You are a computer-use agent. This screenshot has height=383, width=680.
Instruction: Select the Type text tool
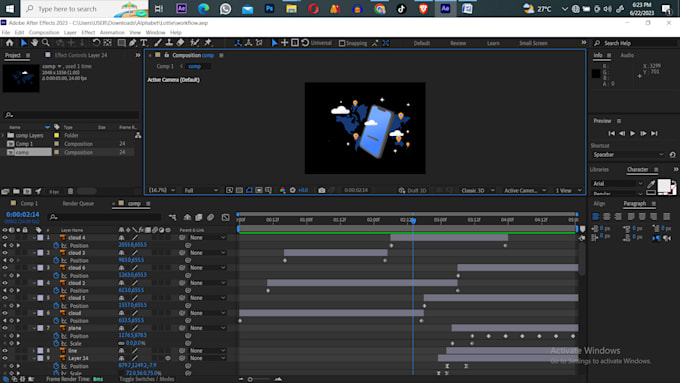click(144, 43)
